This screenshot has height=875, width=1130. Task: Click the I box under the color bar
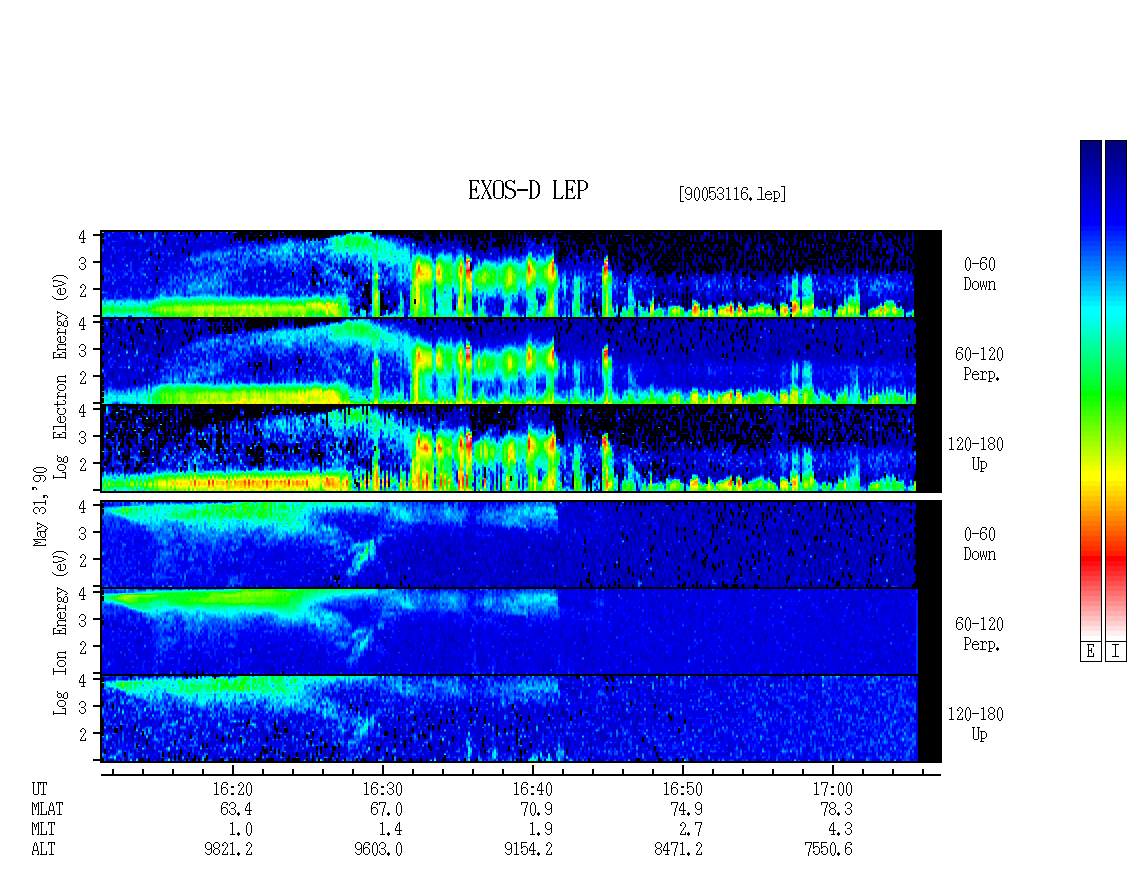tap(1116, 651)
